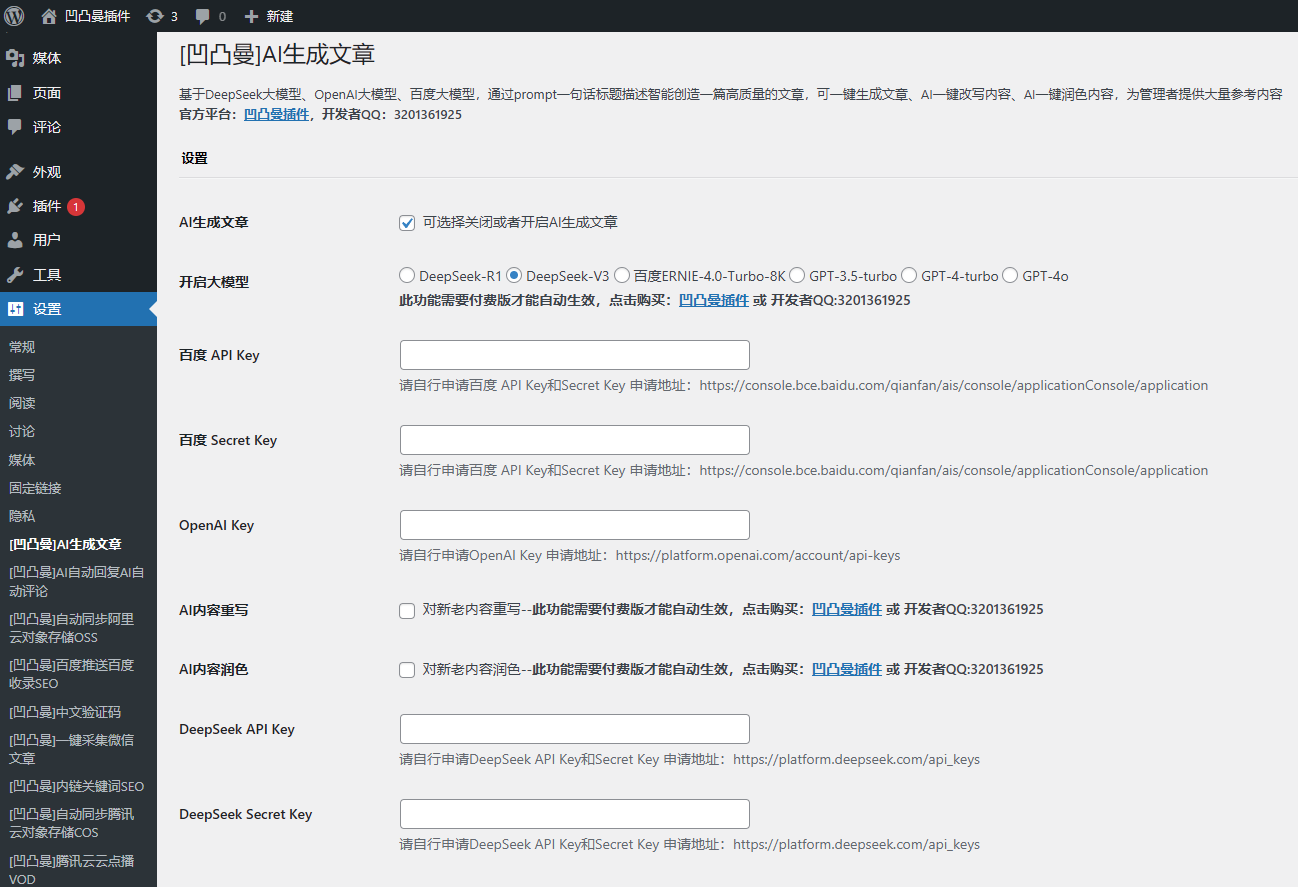Click 凹凸曼插件 site name in admin bar
The height and width of the screenshot is (887, 1298).
97,16
